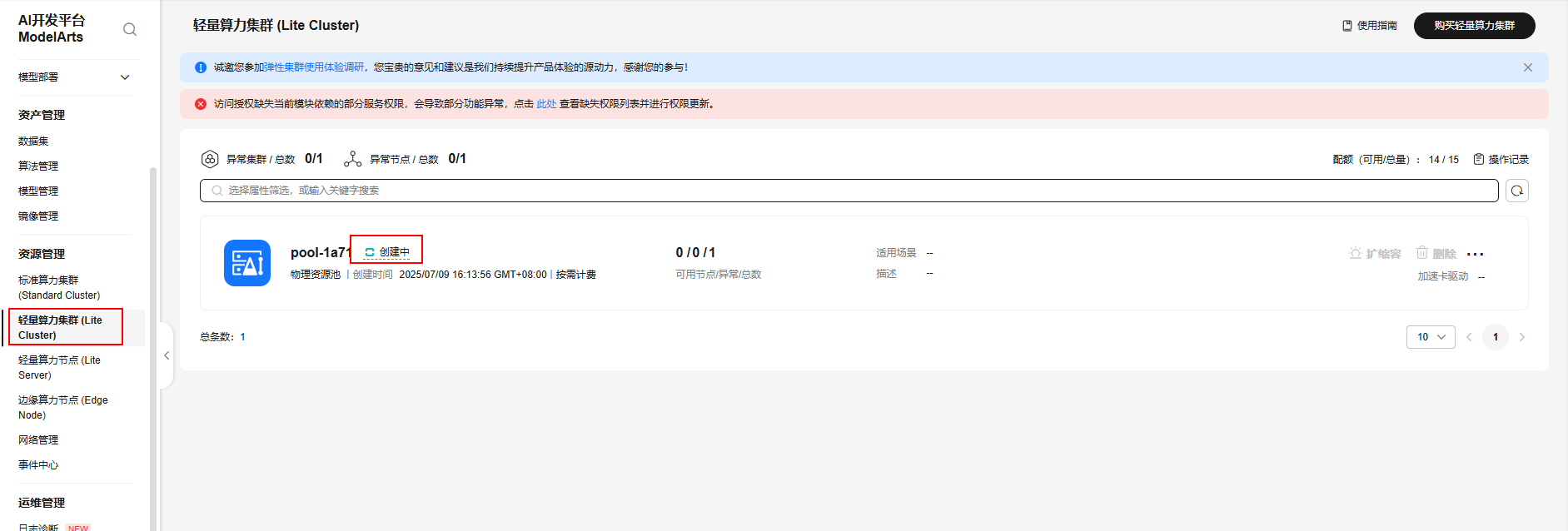1568x531 pixels.
Task: Click the sidebar vertical scrollbar
Action: click(x=153, y=349)
